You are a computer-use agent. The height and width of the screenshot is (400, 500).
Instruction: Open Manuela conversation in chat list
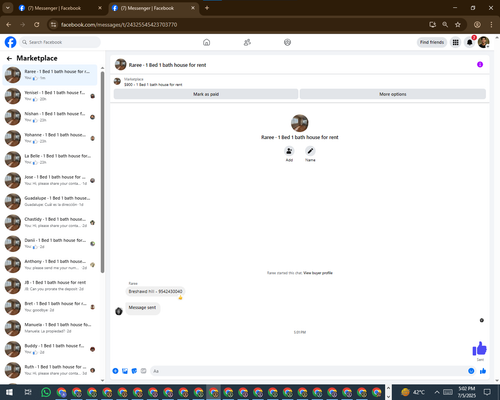[x=50, y=328]
